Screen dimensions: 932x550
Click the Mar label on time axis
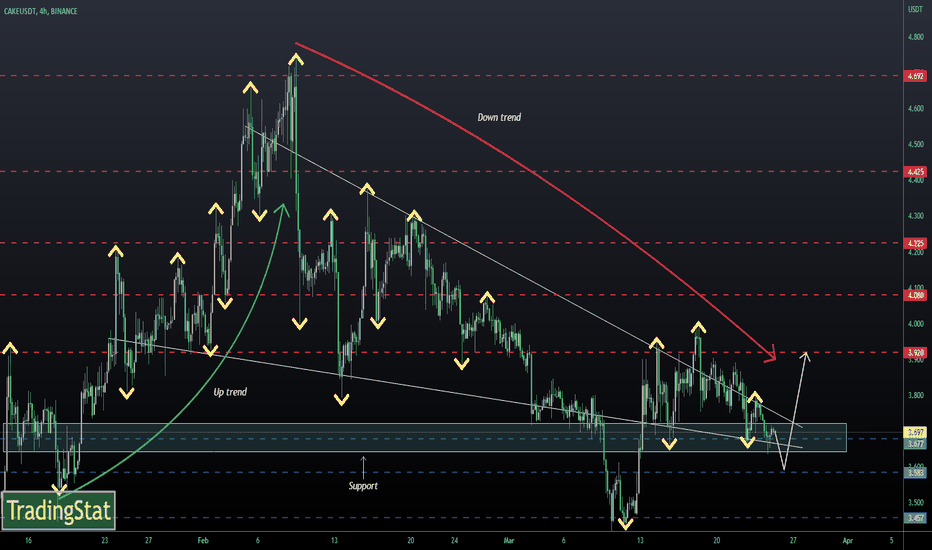pyautogui.click(x=509, y=540)
